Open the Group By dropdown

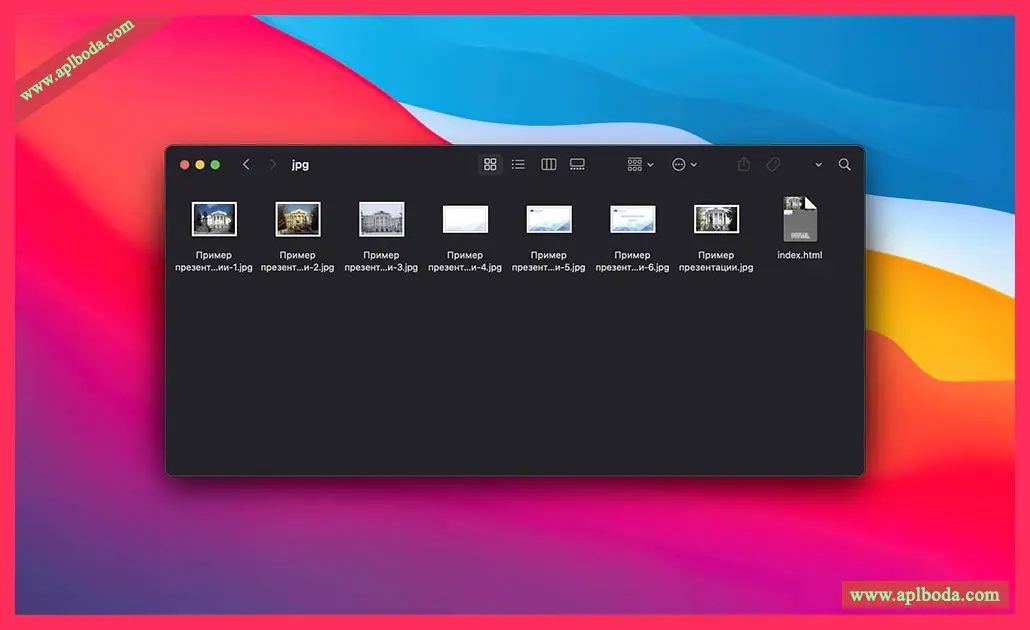pos(639,165)
